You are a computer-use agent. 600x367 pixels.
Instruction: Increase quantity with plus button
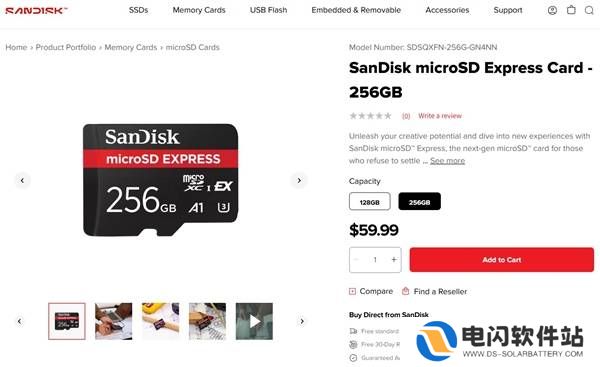pos(394,259)
